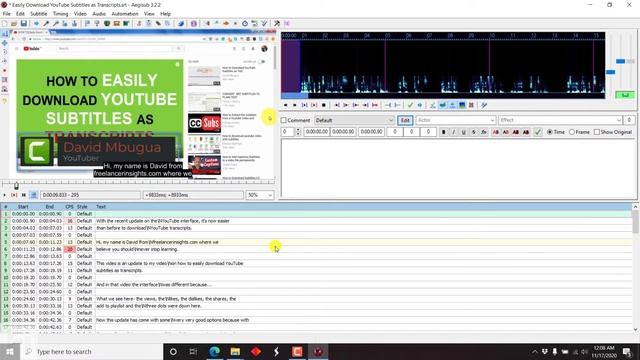Viewport: 640px width, 360px height.
Task: Toggle the green link-sliders button
Action: tap(625, 95)
